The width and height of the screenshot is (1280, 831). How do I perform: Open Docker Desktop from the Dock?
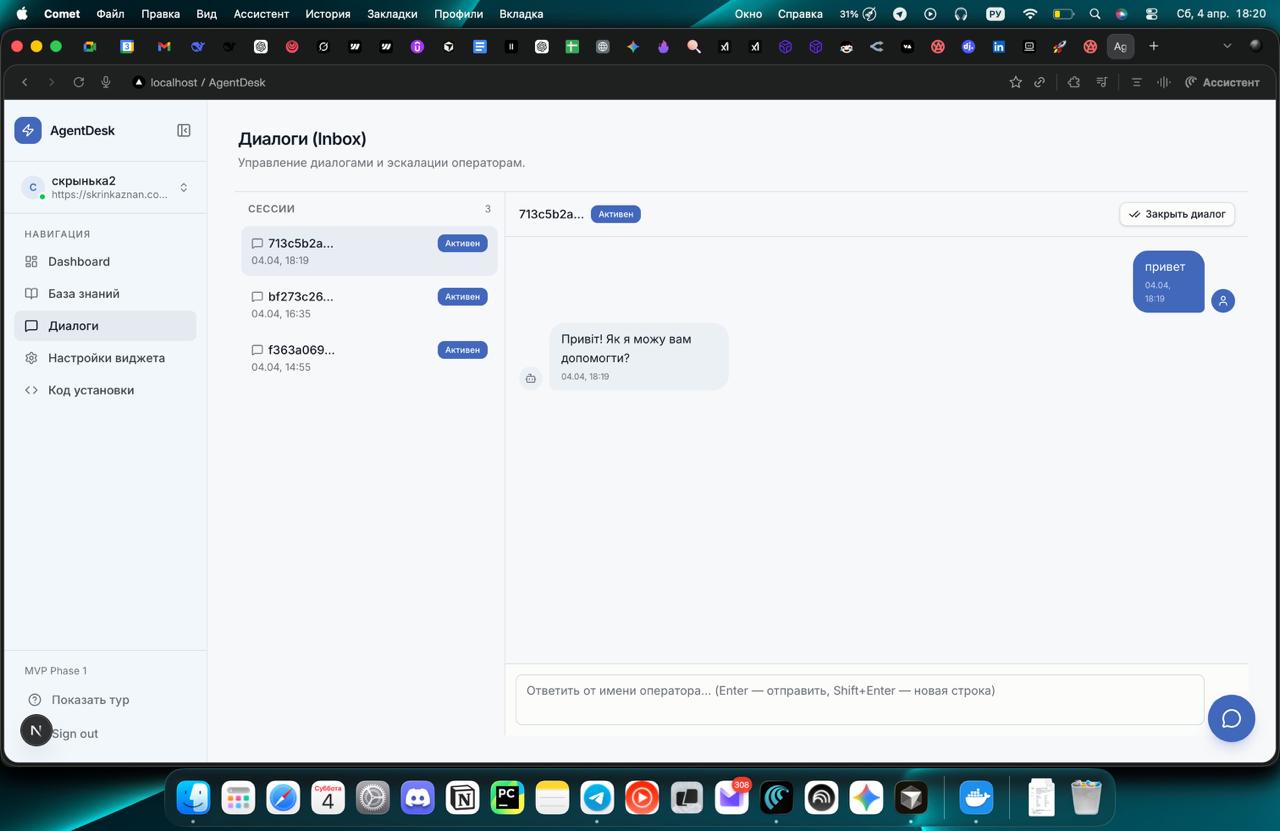[976, 797]
